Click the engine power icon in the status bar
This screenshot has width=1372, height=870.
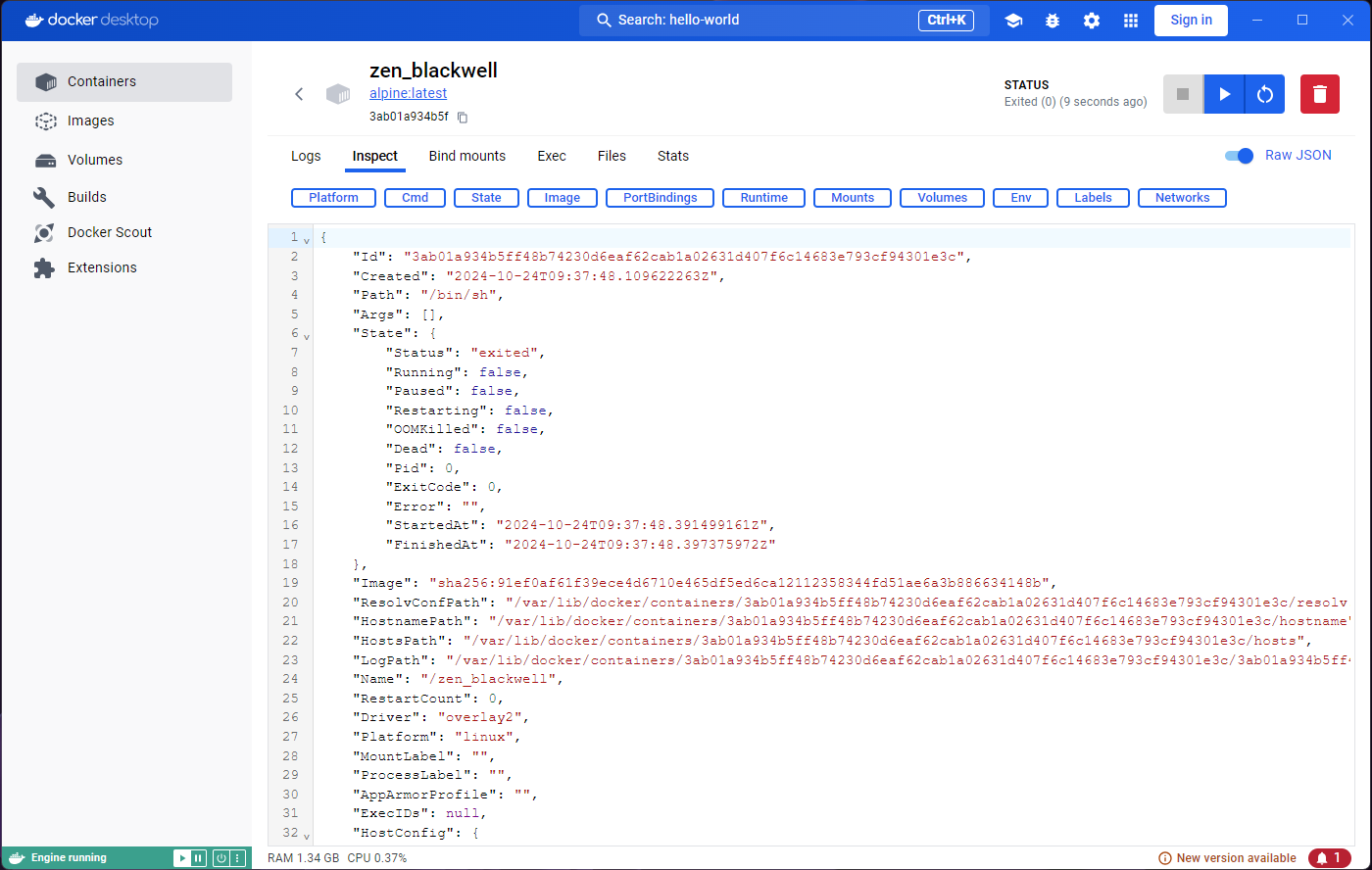[221, 858]
